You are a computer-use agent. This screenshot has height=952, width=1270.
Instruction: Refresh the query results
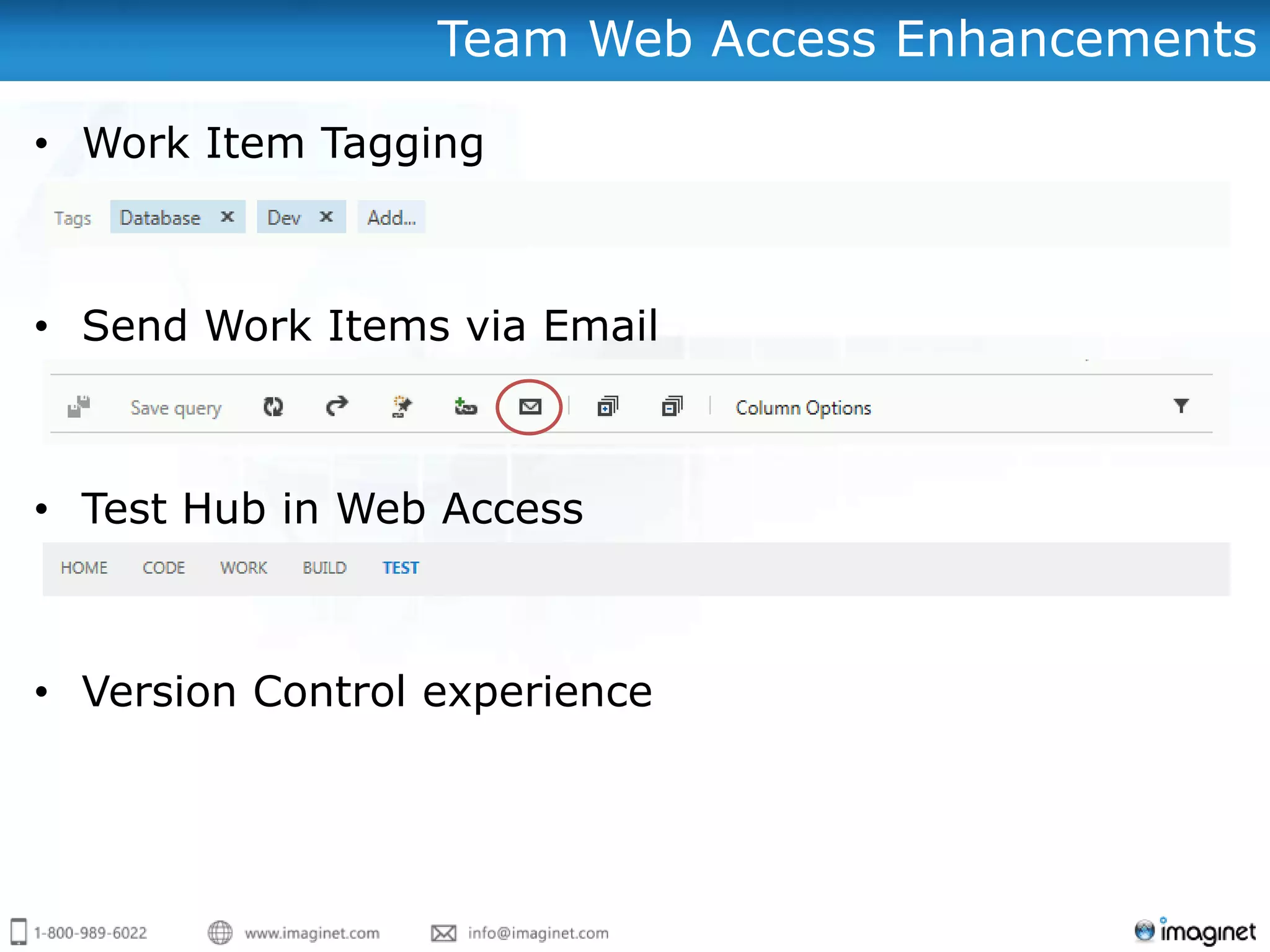(x=273, y=407)
